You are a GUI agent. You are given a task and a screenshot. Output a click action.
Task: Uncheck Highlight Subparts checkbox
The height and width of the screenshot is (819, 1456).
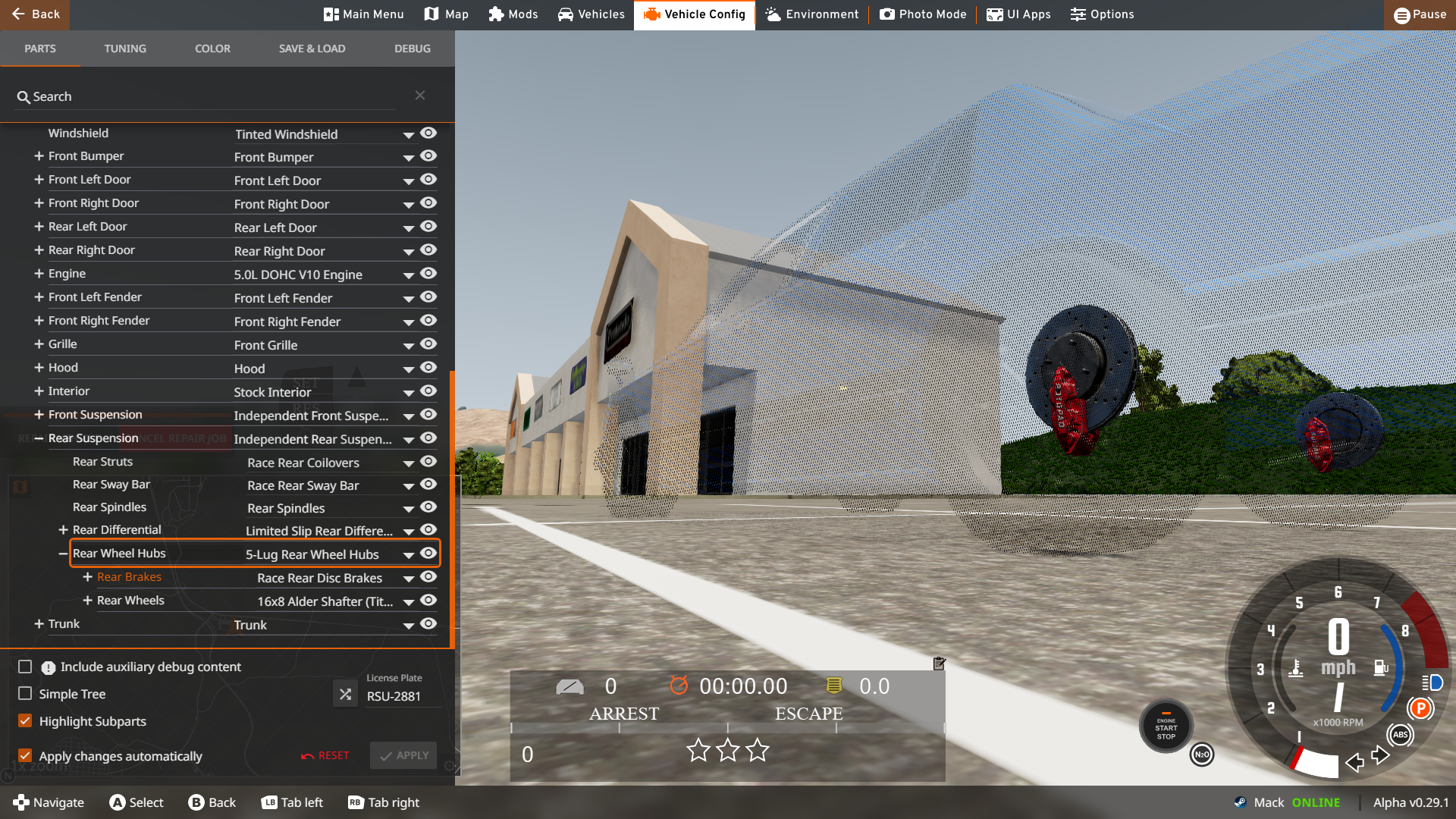click(25, 721)
